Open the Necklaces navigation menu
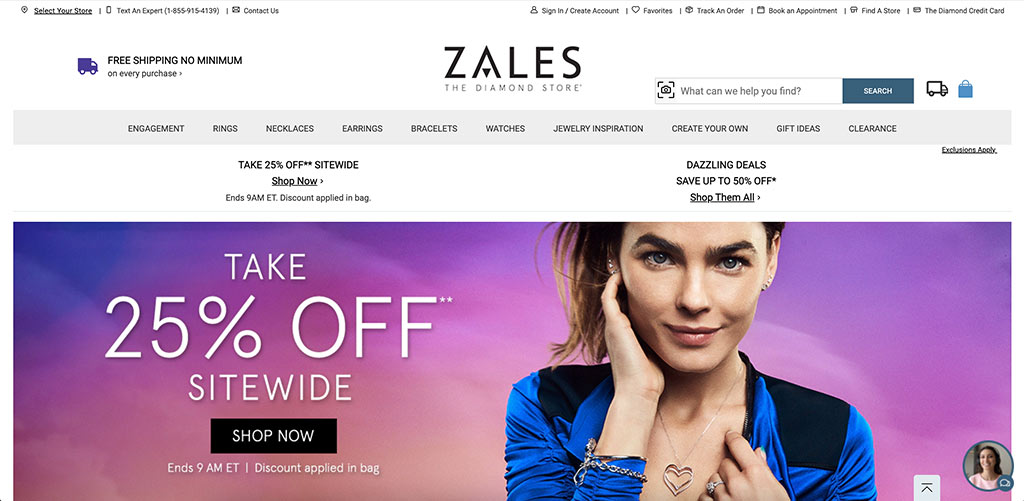Viewport: 1024px width, 501px height. tap(290, 128)
